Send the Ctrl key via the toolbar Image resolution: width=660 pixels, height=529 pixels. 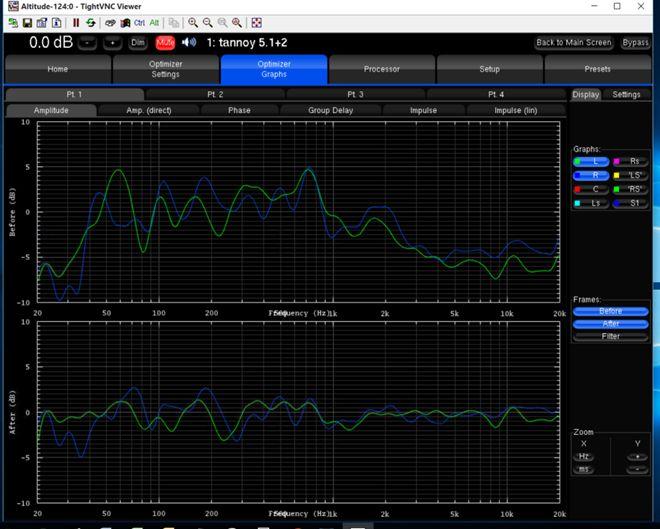pos(139,22)
